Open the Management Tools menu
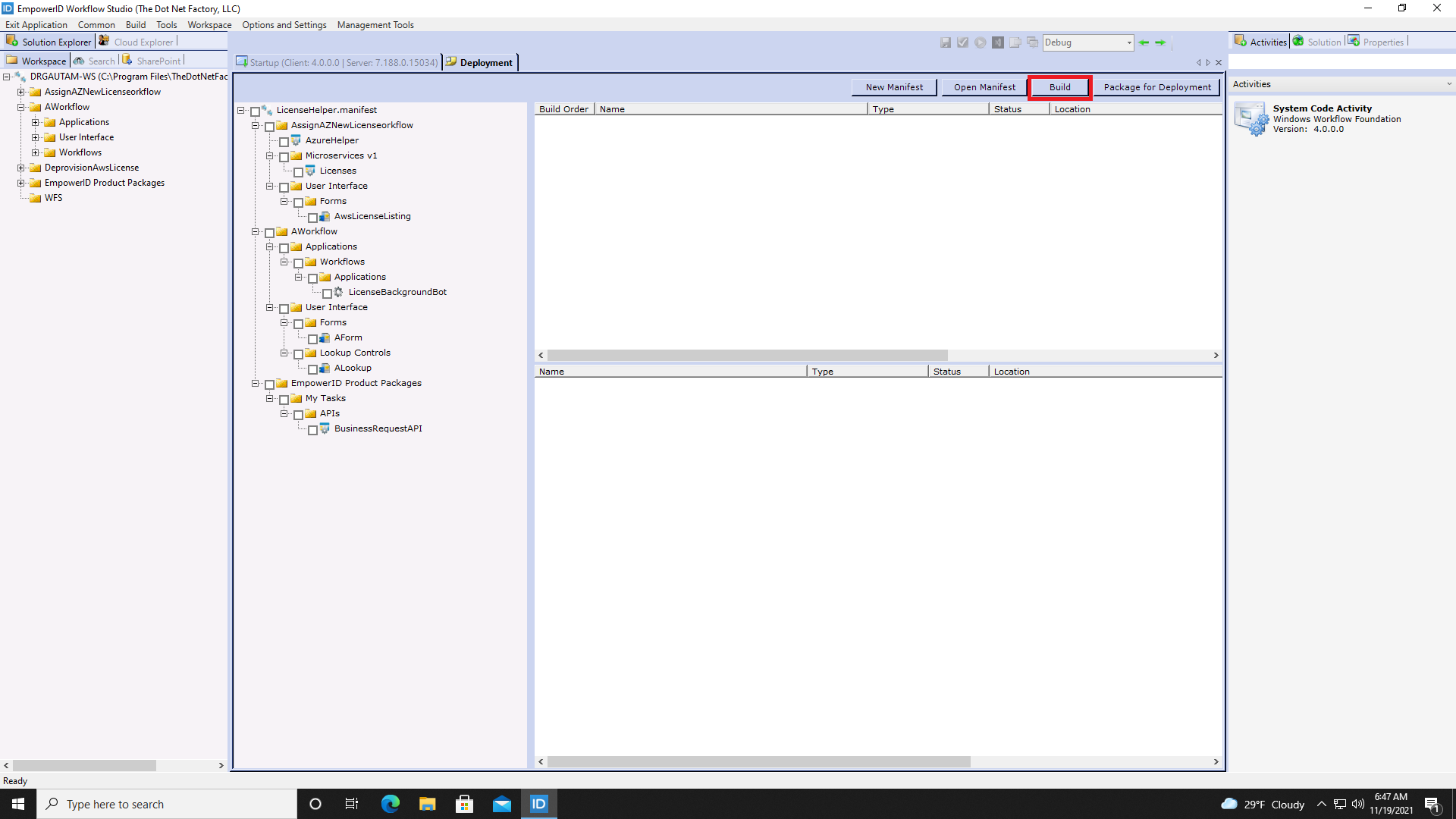Viewport: 1456px width, 819px height. pyautogui.click(x=375, y=24)
